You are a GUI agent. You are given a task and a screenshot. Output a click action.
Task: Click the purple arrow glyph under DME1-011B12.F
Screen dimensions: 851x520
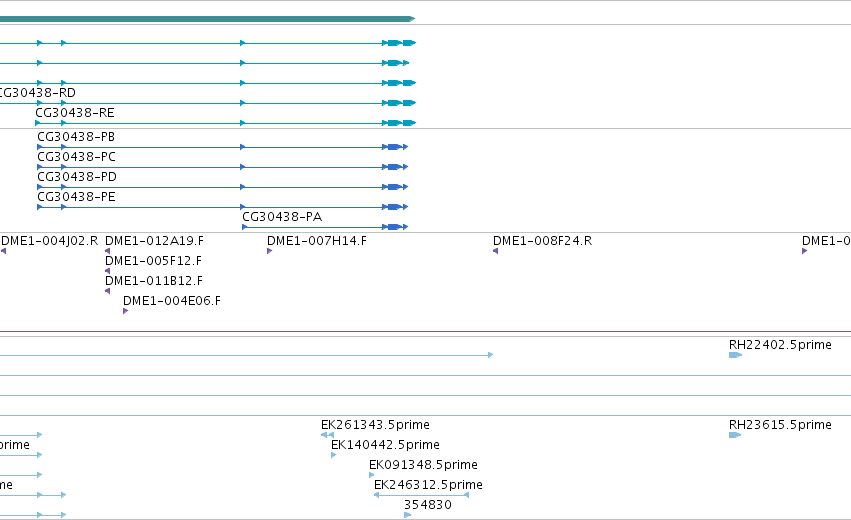(x=107, y=291)
